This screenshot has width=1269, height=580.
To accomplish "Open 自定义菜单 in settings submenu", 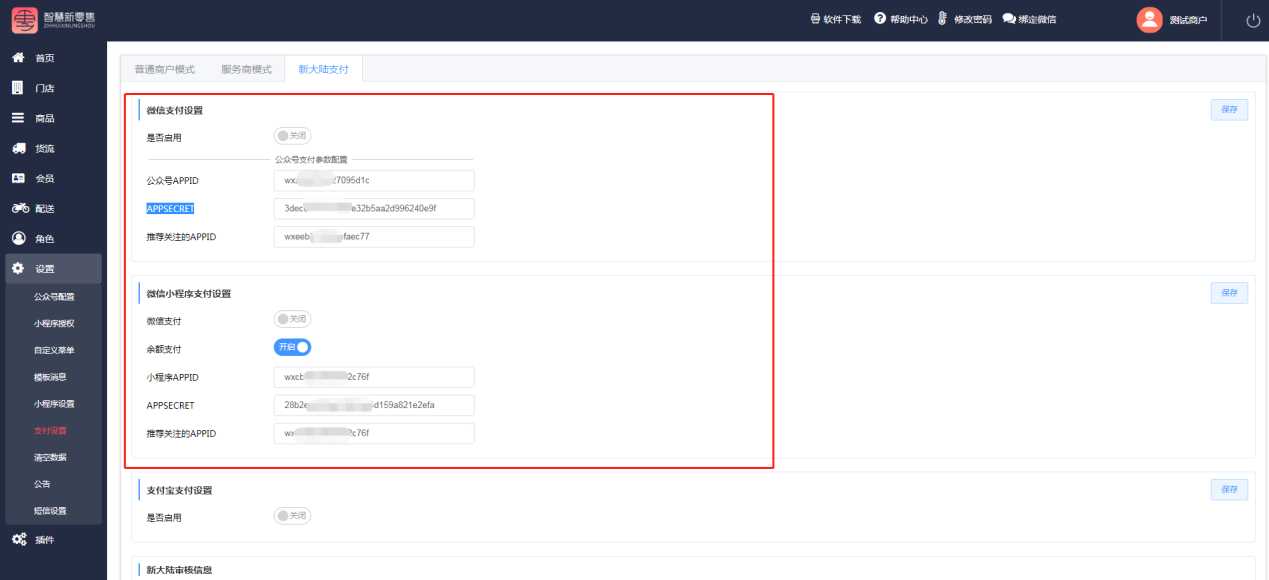I will pyautogui.click(x=54, y=350).
